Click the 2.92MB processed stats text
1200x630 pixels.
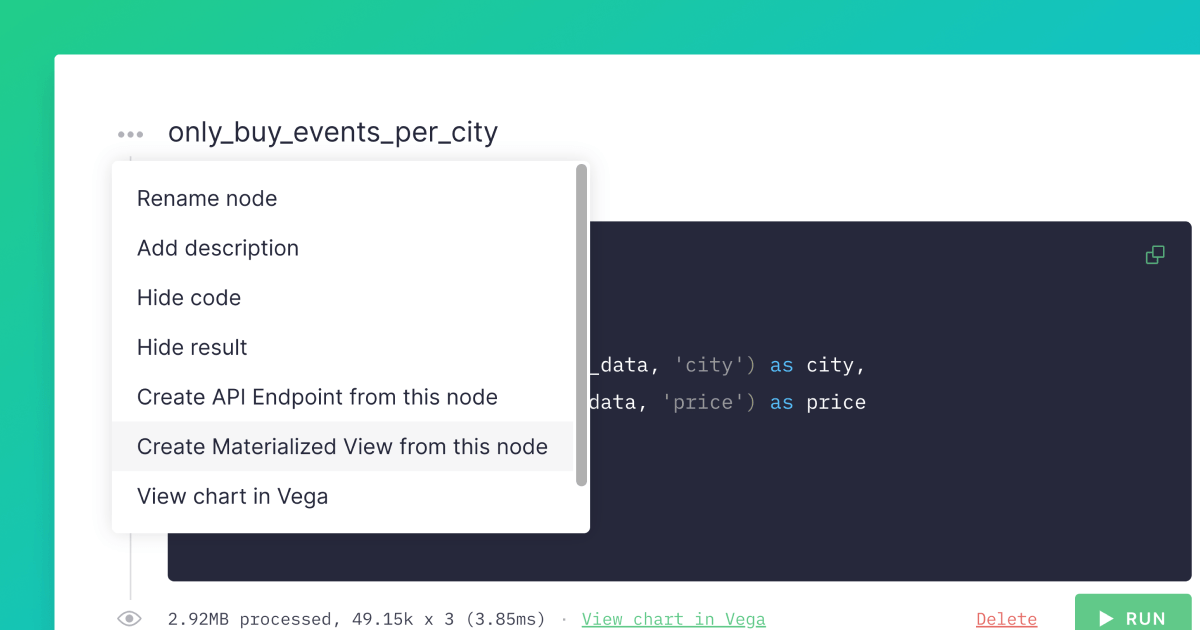tap(356, 619)
